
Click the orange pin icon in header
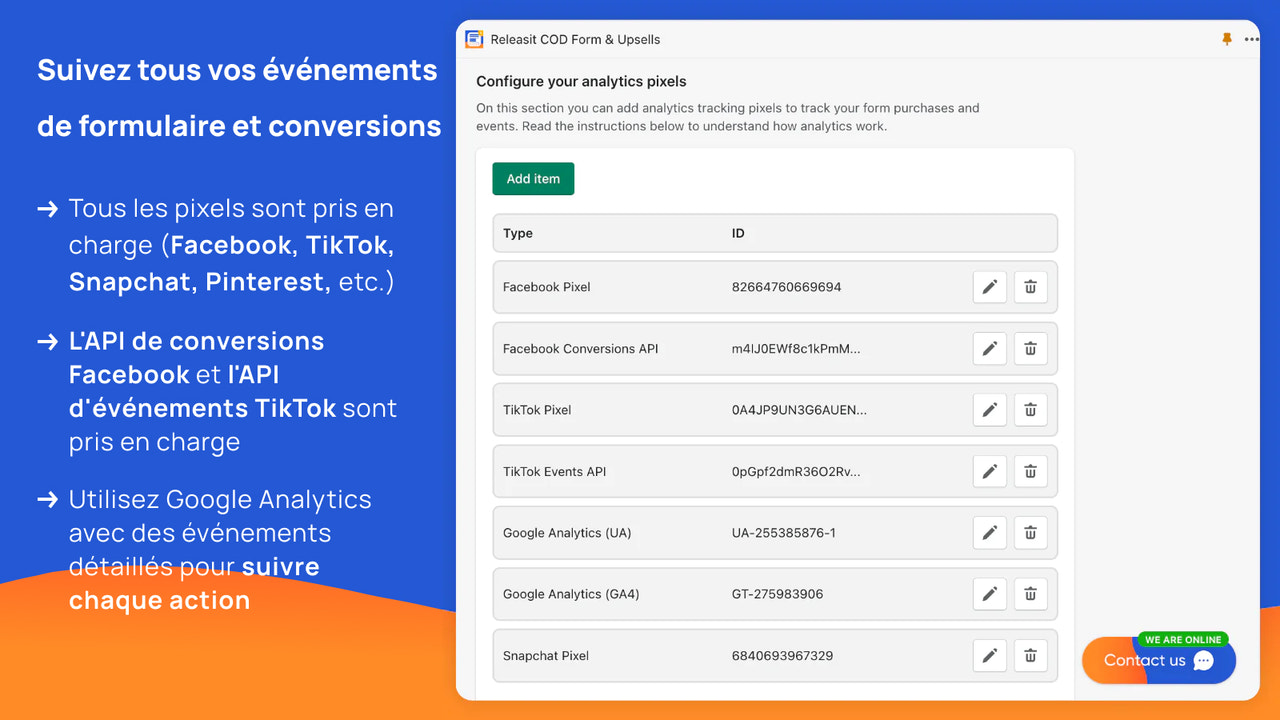(1227, 39)
